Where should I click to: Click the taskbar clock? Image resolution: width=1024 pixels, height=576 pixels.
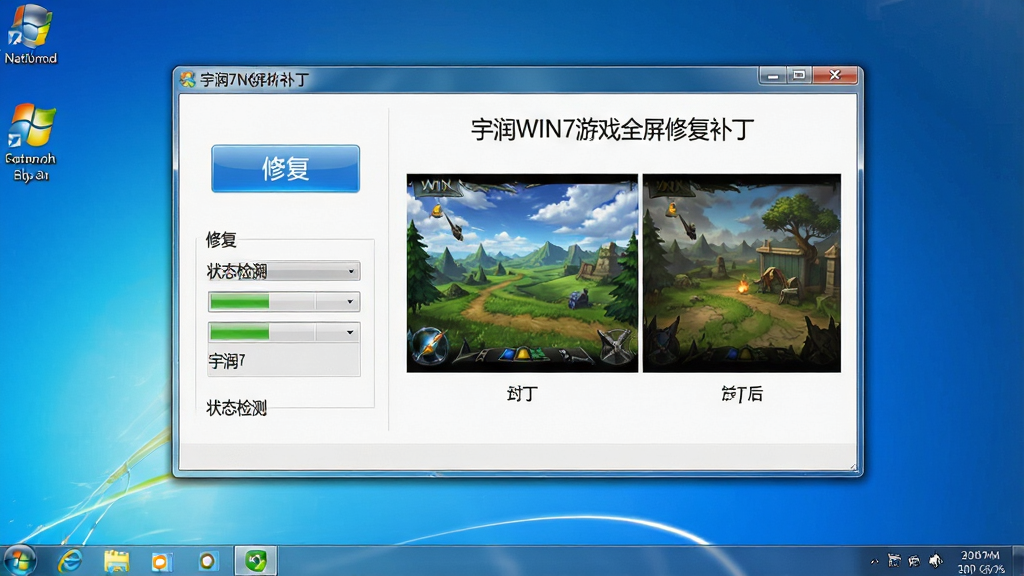pyautogui.click(x=981, y=562)
